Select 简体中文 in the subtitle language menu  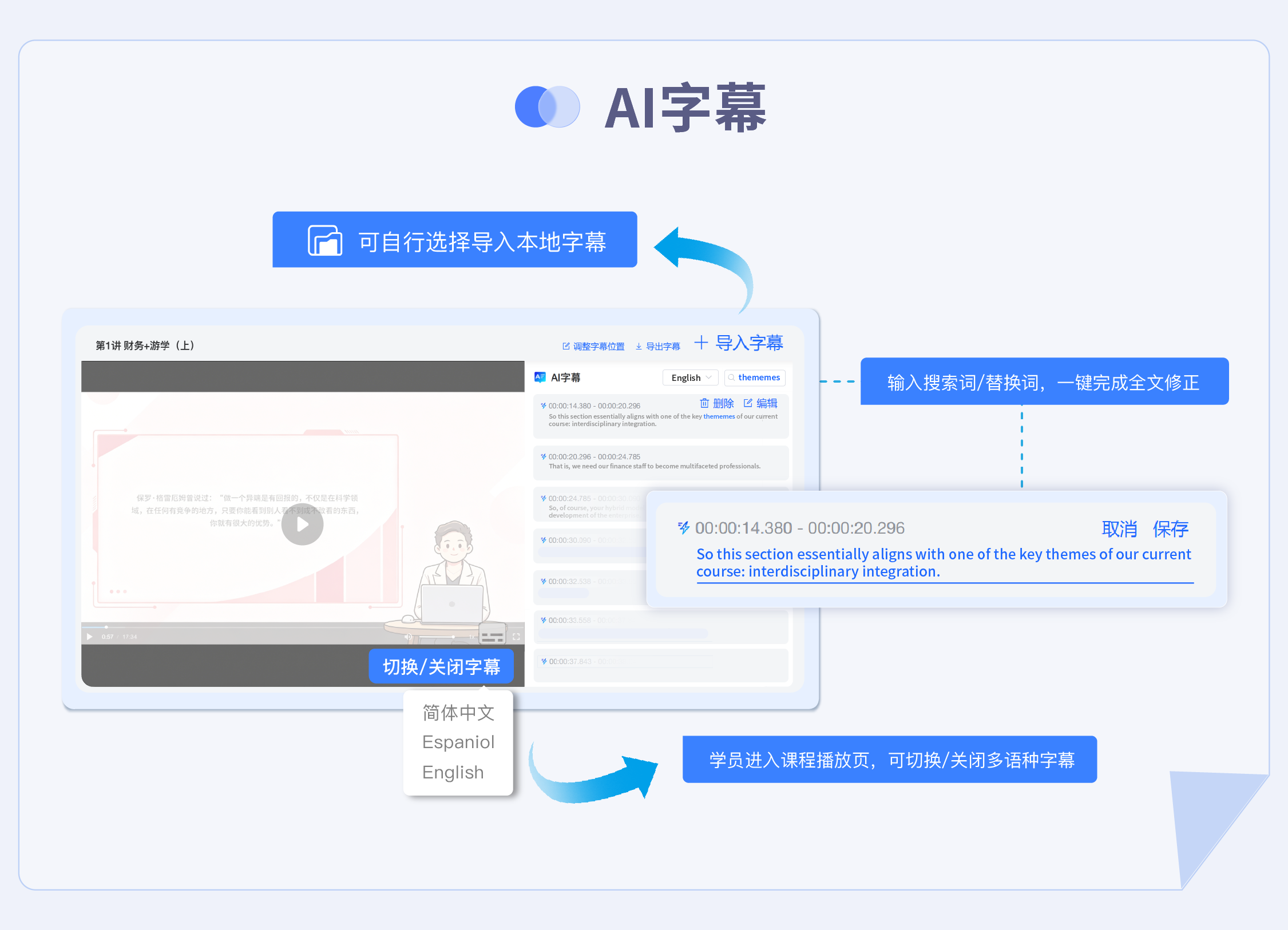[458, 713]
